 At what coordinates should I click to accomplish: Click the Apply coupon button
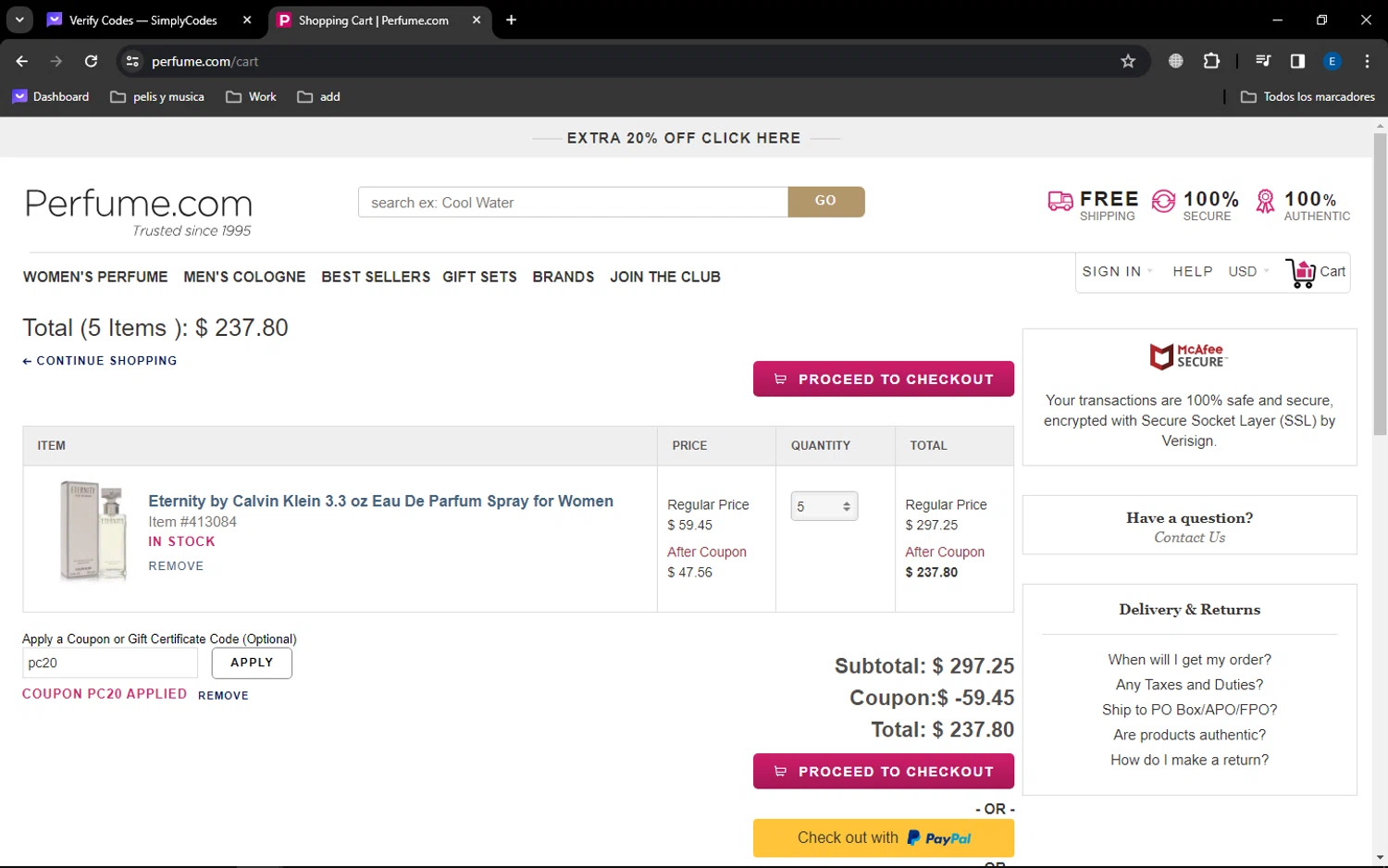252,663
